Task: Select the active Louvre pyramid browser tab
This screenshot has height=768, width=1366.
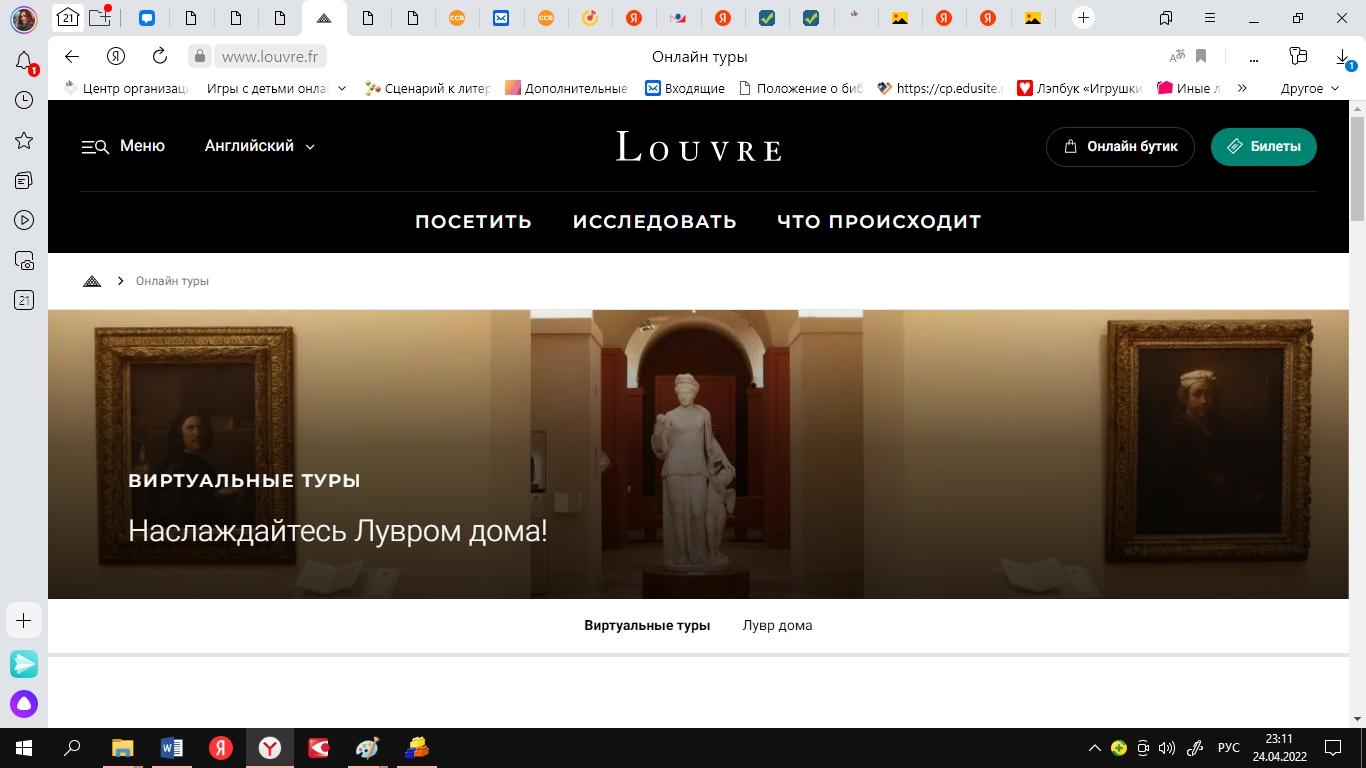Action: pos(324,18)
